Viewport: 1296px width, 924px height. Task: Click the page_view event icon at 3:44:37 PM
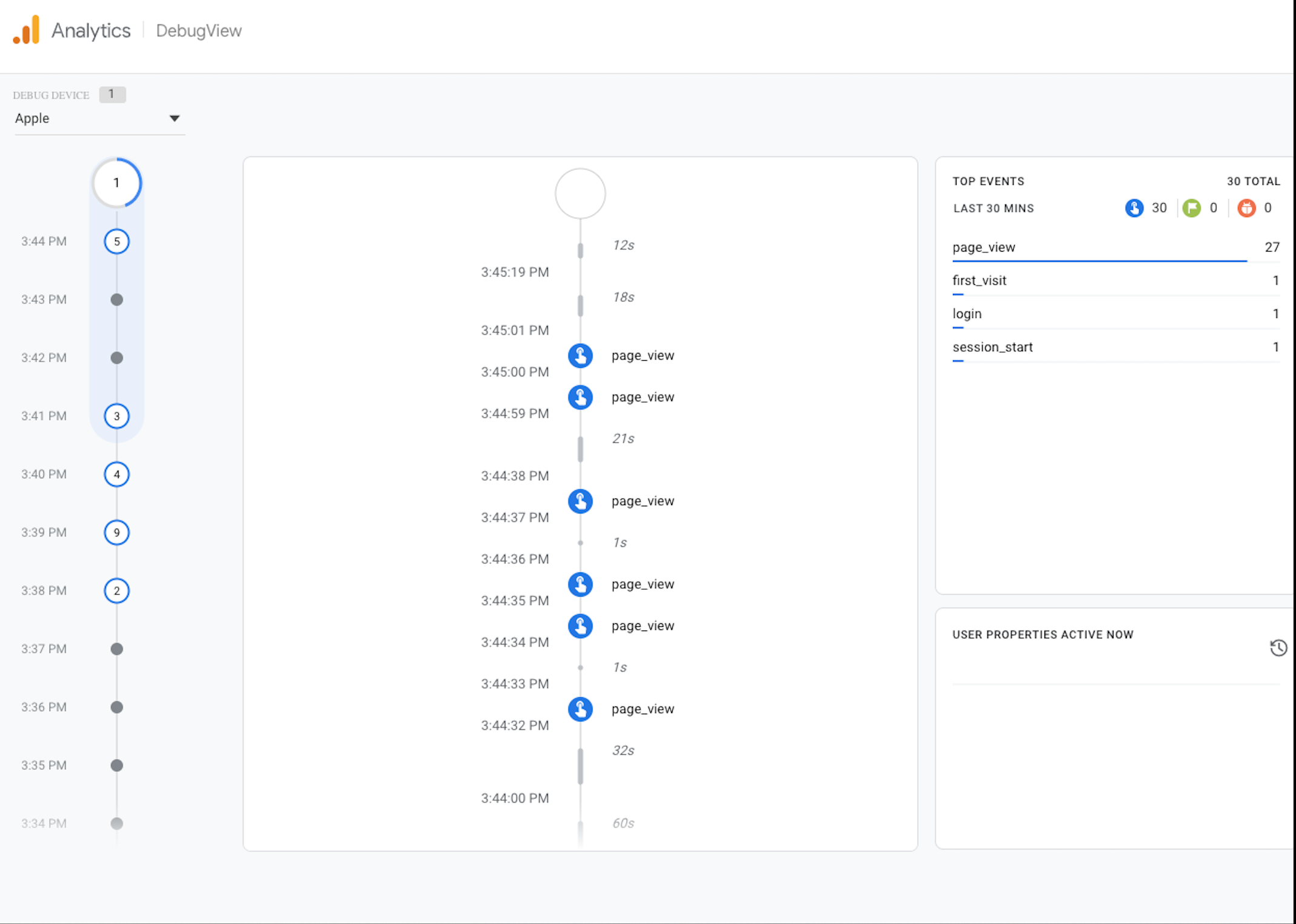pos(580,501)
